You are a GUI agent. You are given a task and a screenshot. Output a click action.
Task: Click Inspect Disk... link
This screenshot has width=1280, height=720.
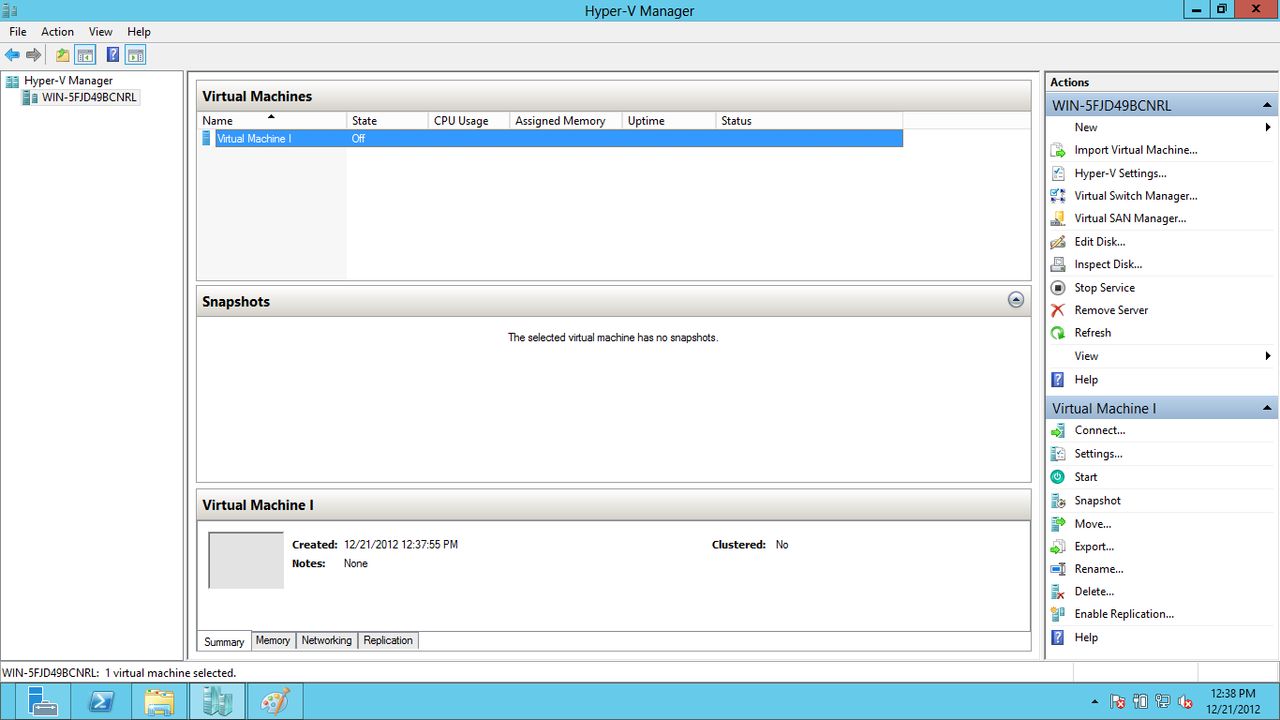pyautogui.click(x=1108, y=264)
